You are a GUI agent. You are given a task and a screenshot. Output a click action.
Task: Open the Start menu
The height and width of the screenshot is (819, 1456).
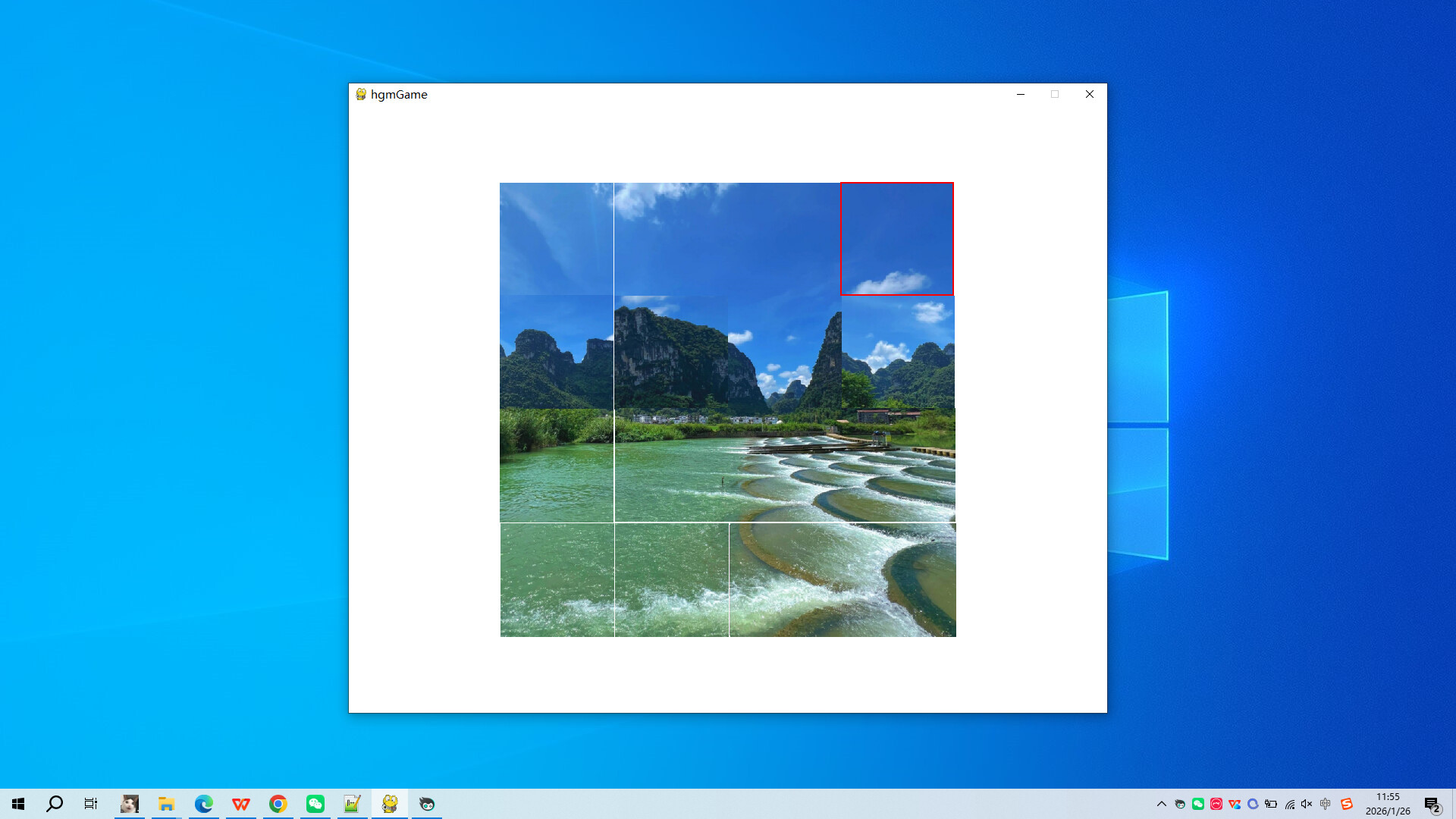tap(17, 803)
